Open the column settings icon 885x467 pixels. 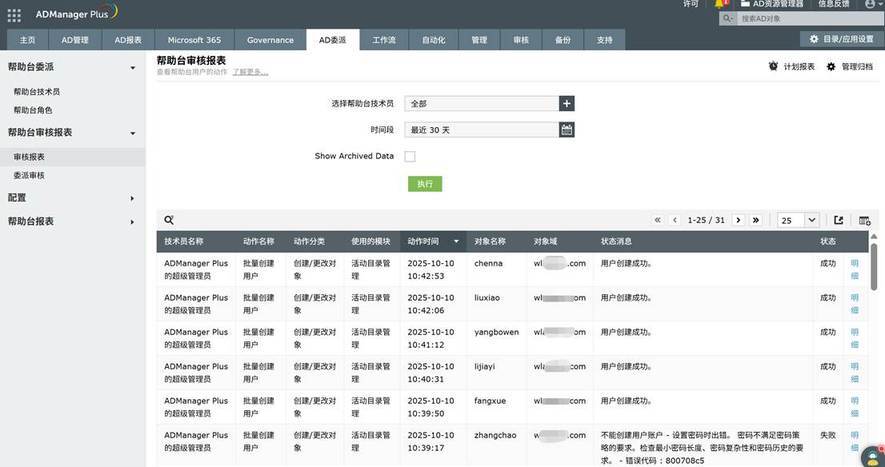[865, 220]
